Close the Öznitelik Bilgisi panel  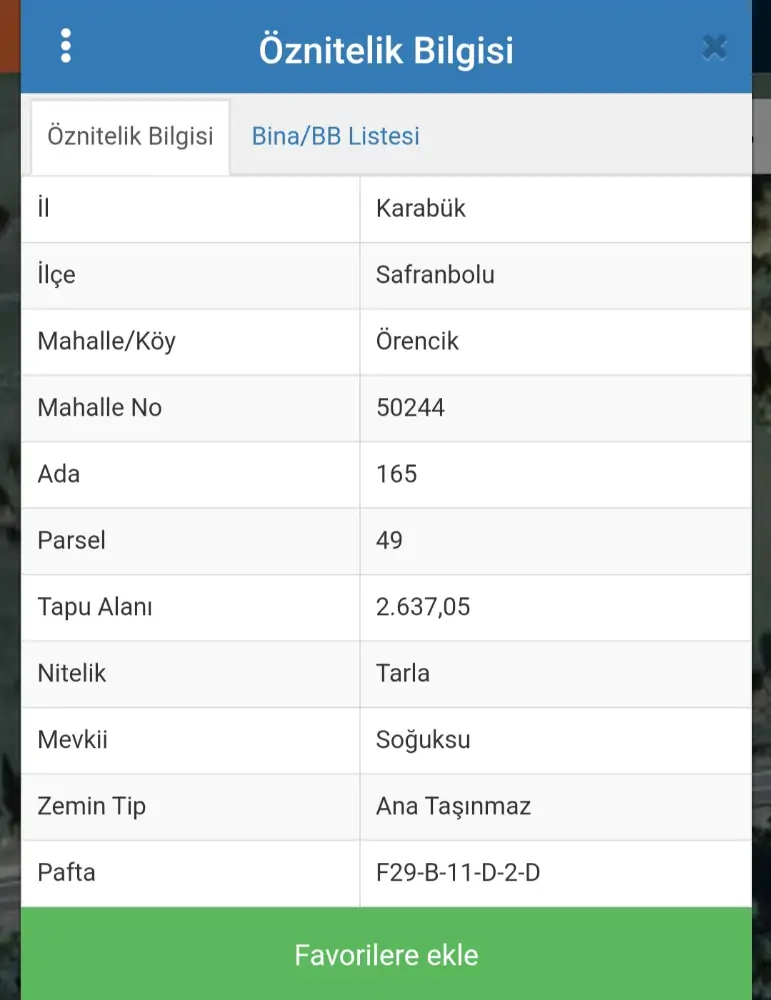(714, 48)
